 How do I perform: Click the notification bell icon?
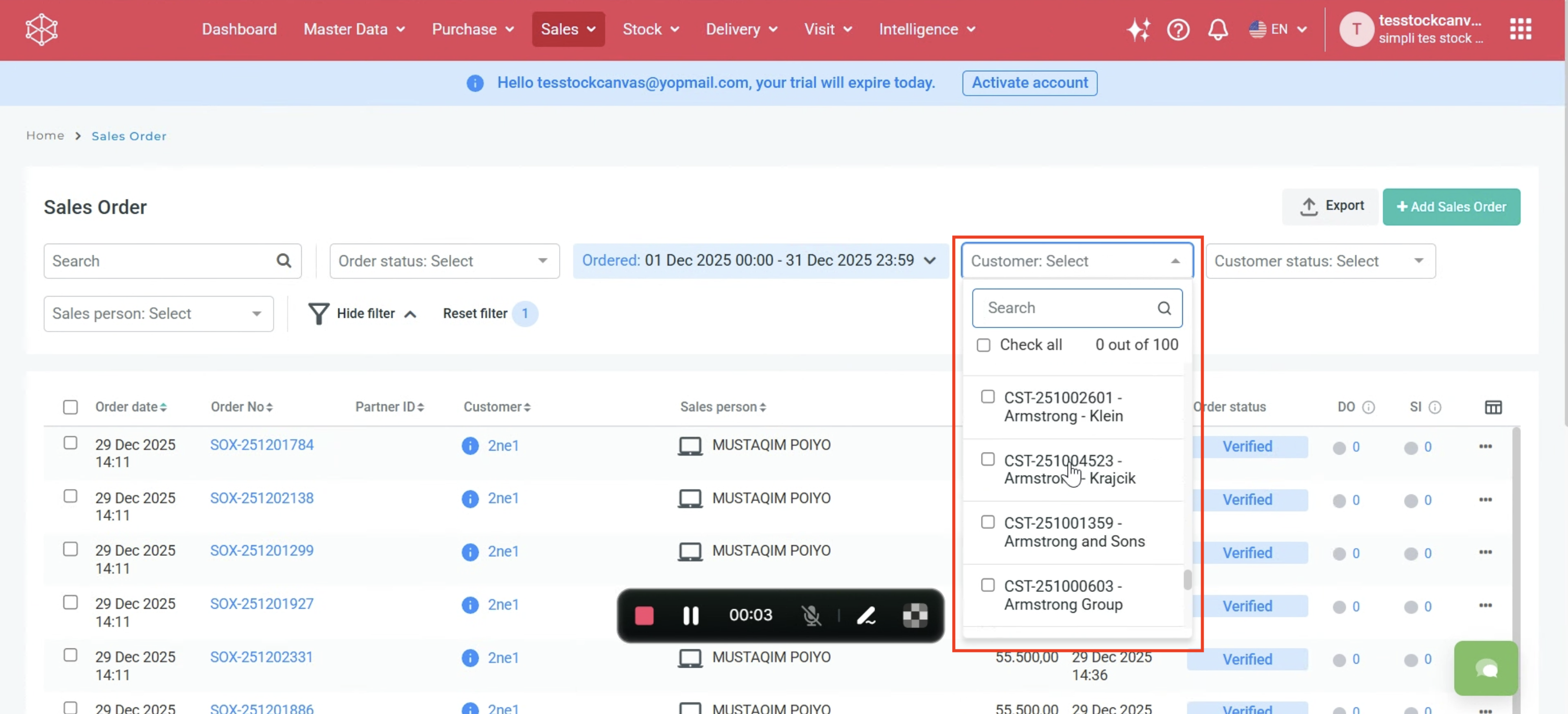[1217, 29]
